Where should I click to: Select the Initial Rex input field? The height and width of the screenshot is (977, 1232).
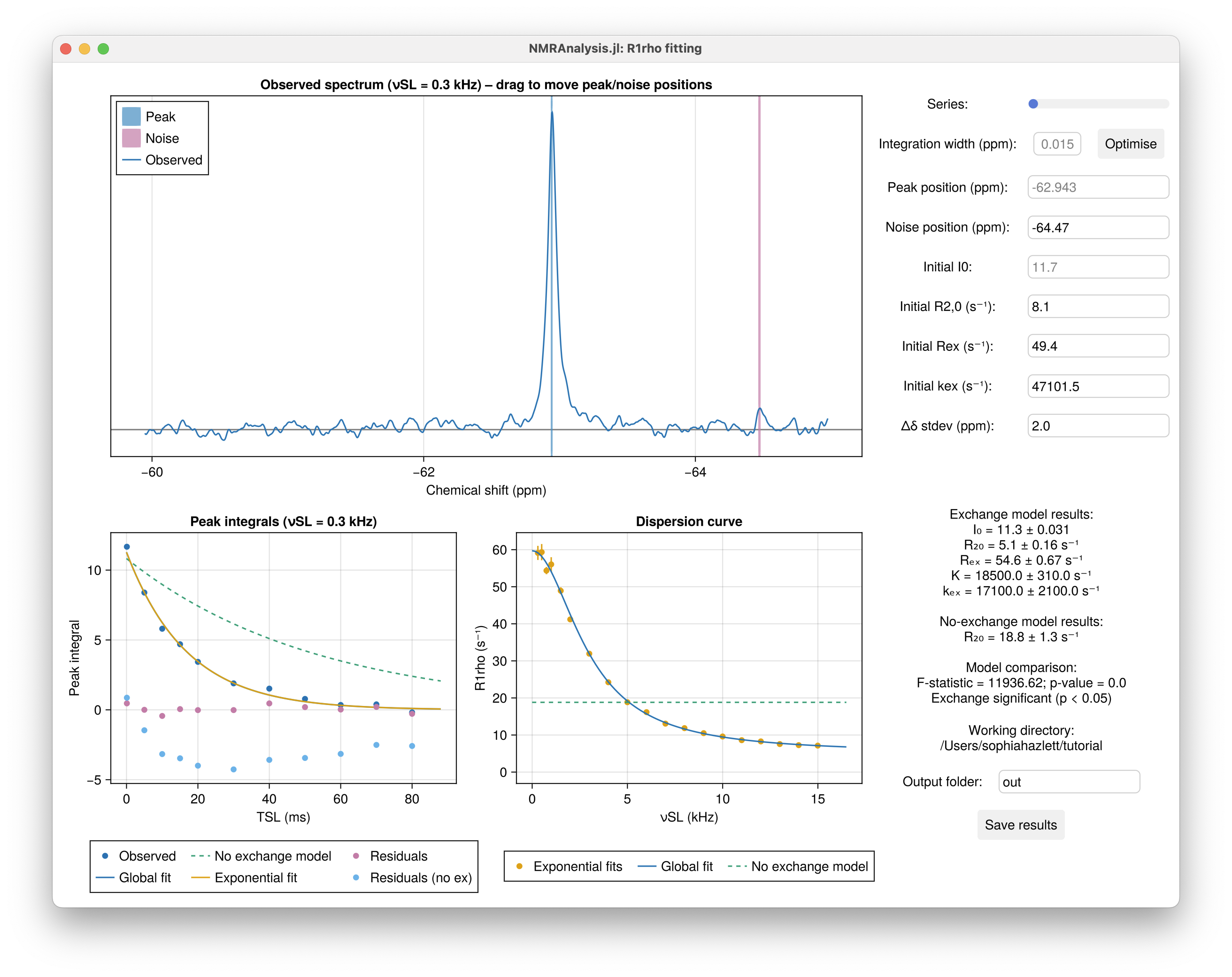[1098, 346]
